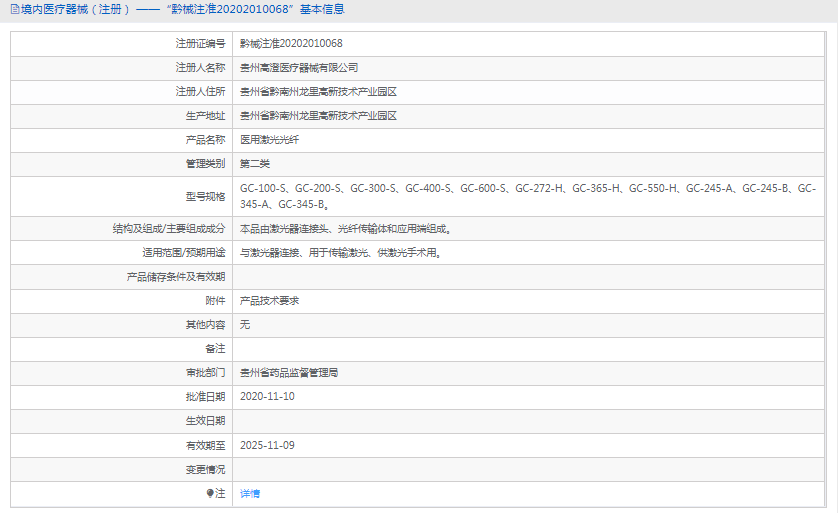The image size is (838, 513).
Task: Click the 型号规格 label
Action: [x=205, y=197]
